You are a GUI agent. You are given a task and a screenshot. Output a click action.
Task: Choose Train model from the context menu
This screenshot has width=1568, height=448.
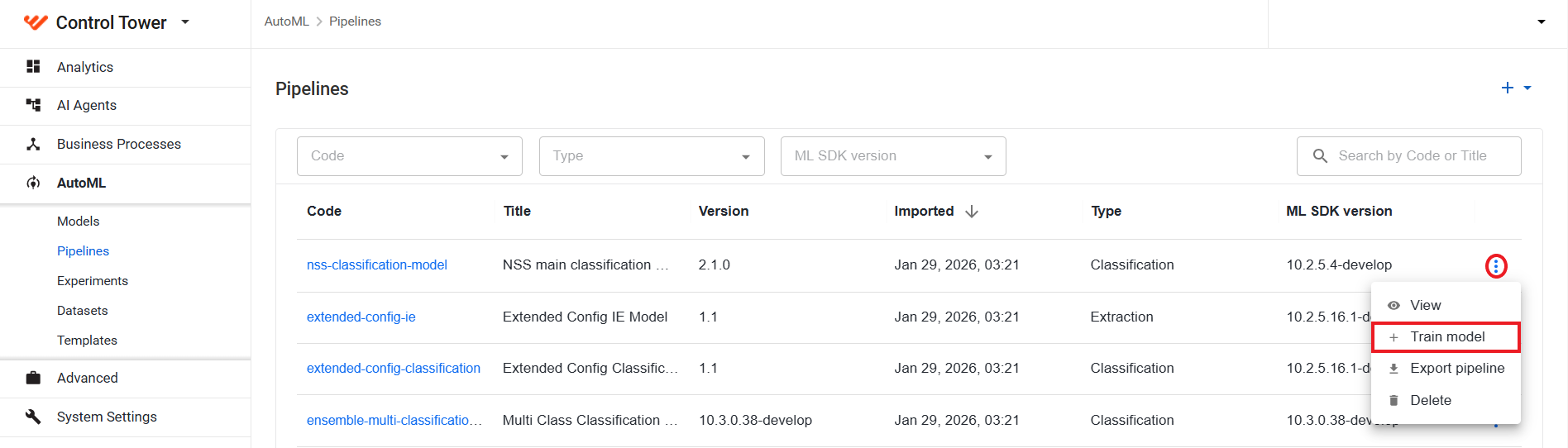click(1446, 336)
